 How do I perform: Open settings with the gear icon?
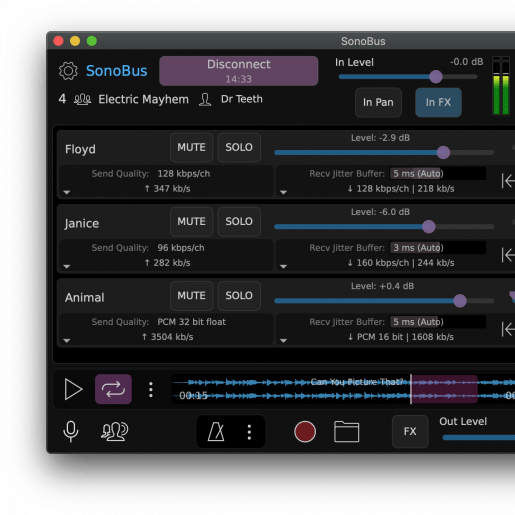point(68,71)
